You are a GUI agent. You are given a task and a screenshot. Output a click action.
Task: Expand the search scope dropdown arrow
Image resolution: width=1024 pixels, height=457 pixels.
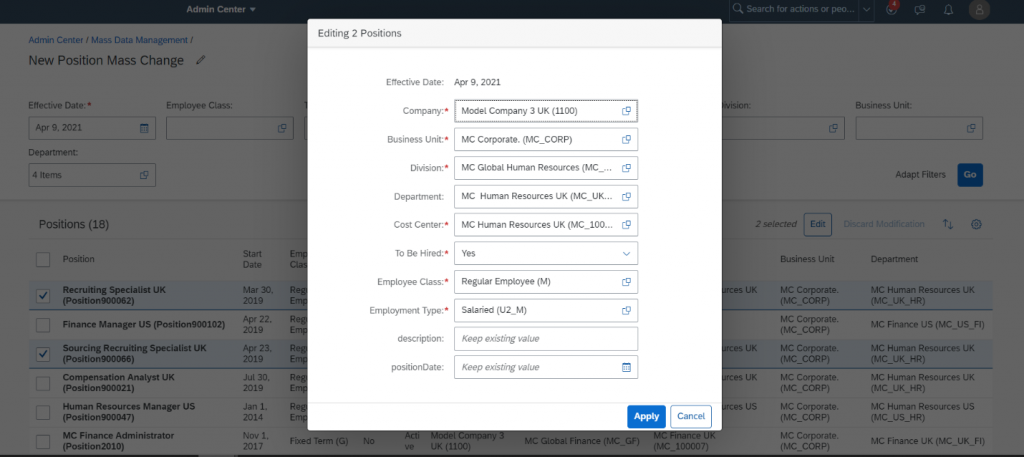point(866,9)
